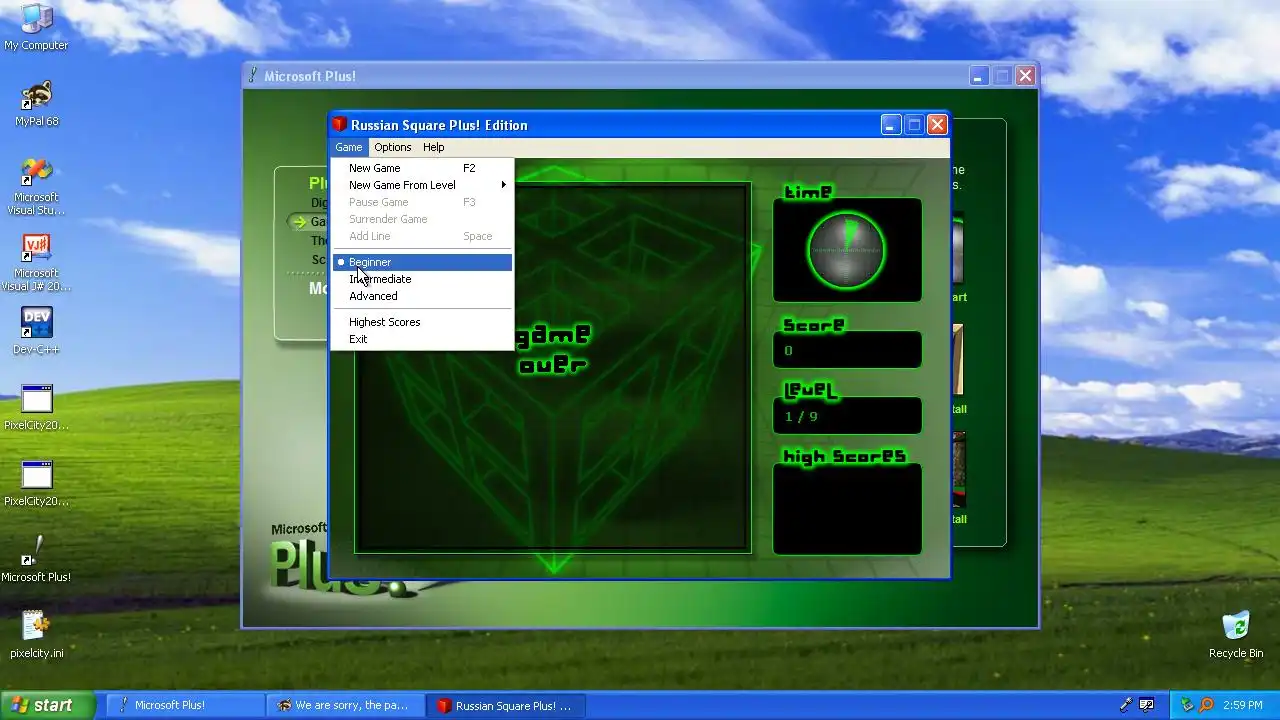This screenshot has width=1280, height=720.
Task: Click the greyed-out Pause Game entry
Action: click(422, 202)
